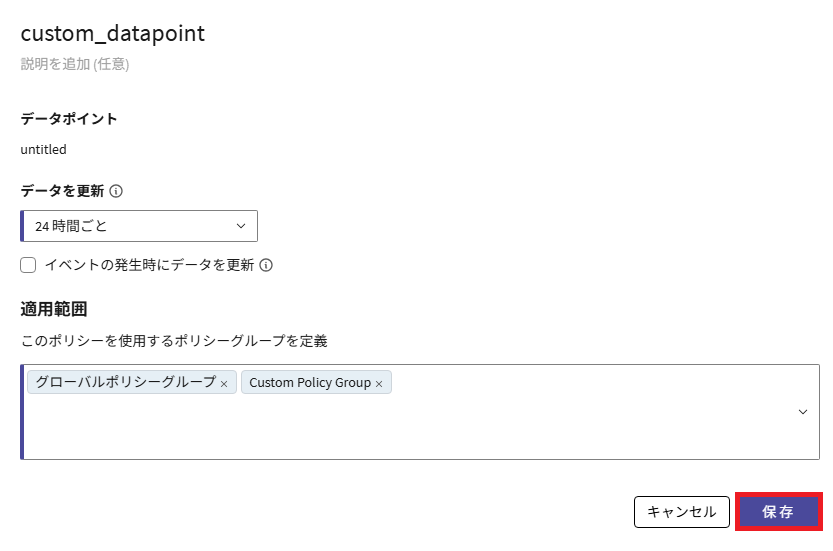
Task: Remove グローバルポリシーグループ tag with its x
Action: [x=224, y=384]
